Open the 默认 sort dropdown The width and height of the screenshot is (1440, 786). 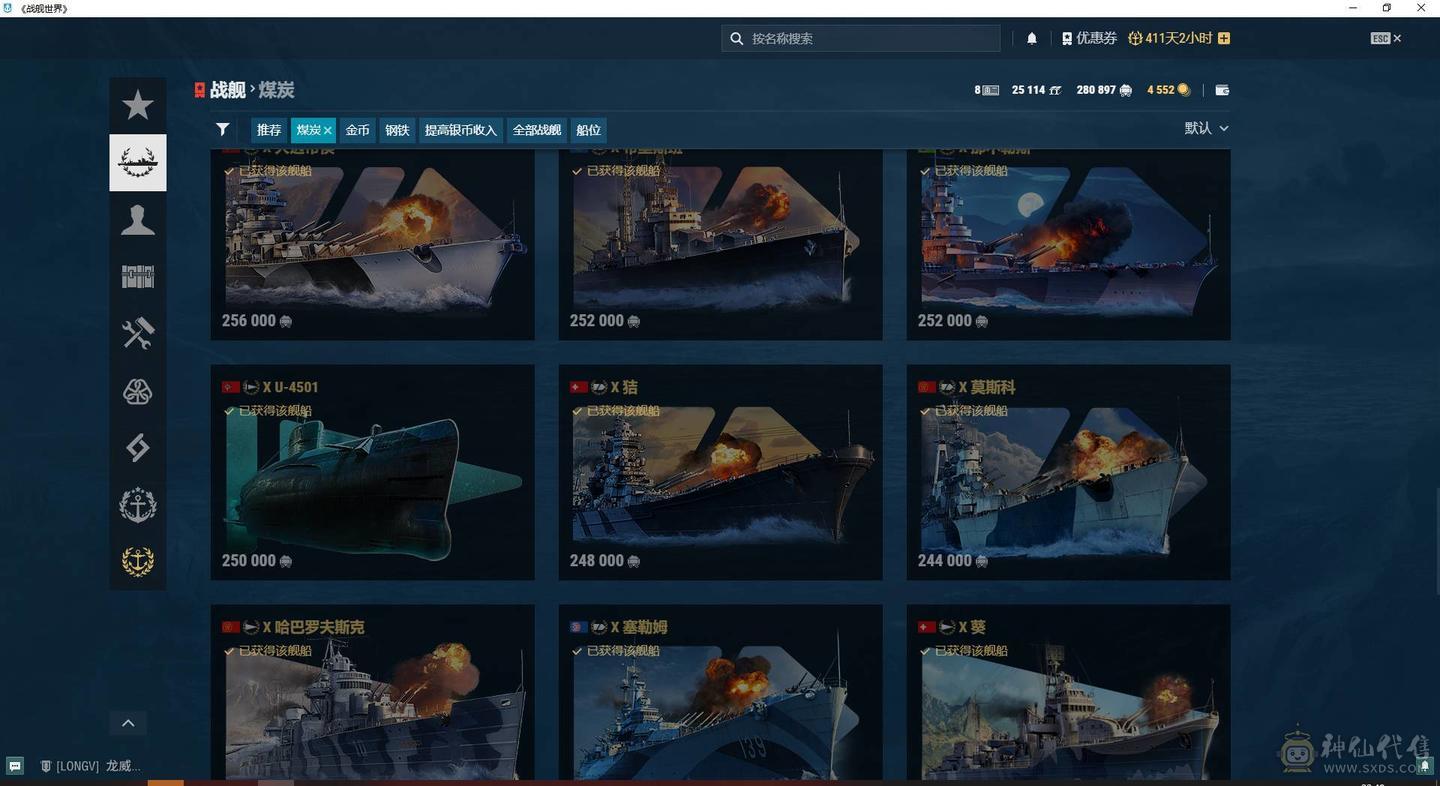(x=1206, y=128)
